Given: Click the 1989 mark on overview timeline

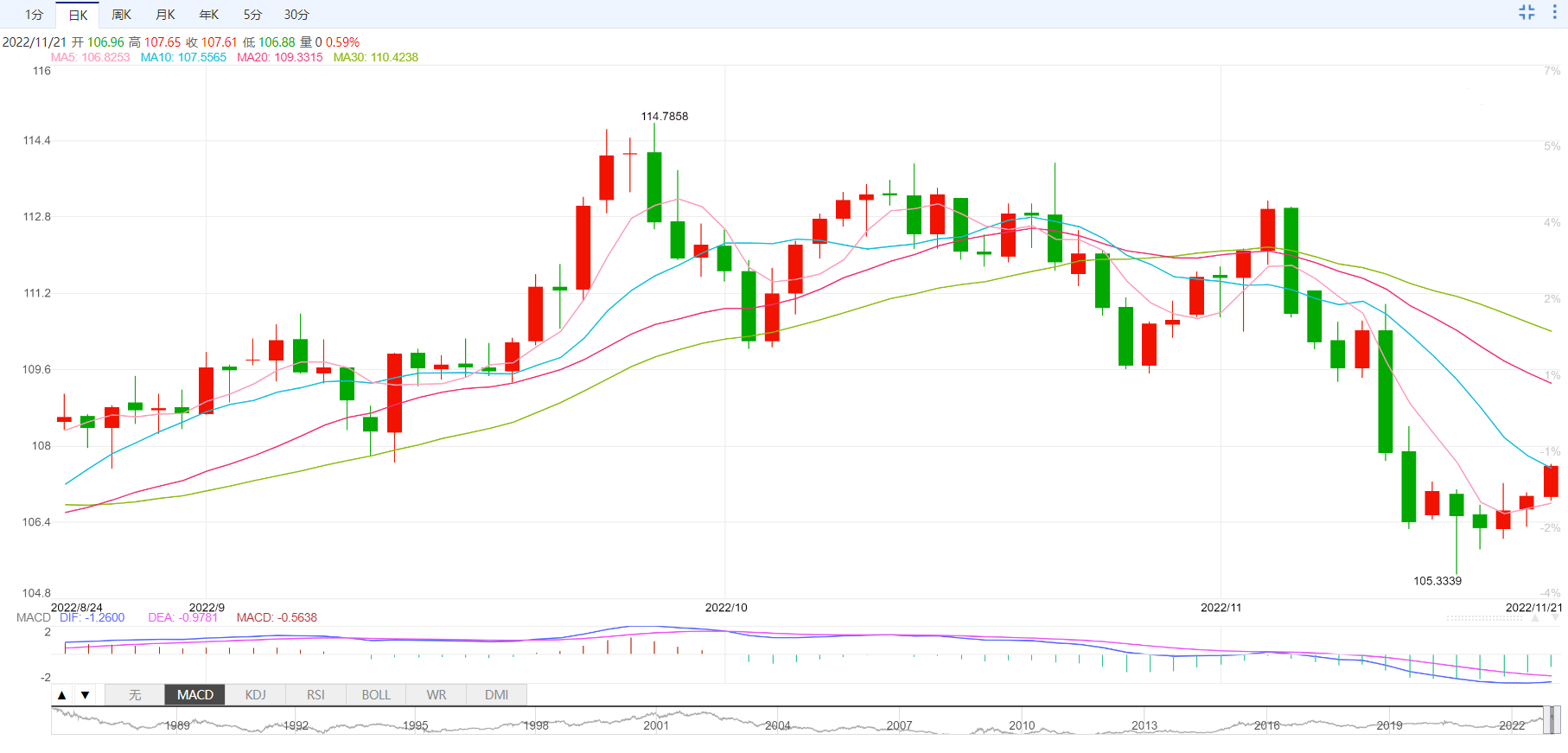Looking at the screenshot, I should (x=177, y=725).
